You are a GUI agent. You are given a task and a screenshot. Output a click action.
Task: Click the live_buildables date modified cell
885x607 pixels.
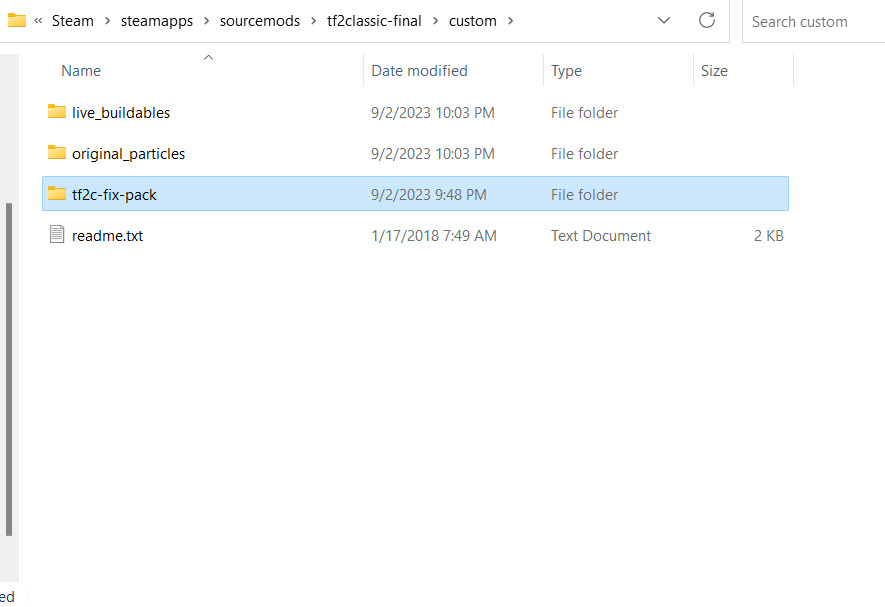[432, 113]
